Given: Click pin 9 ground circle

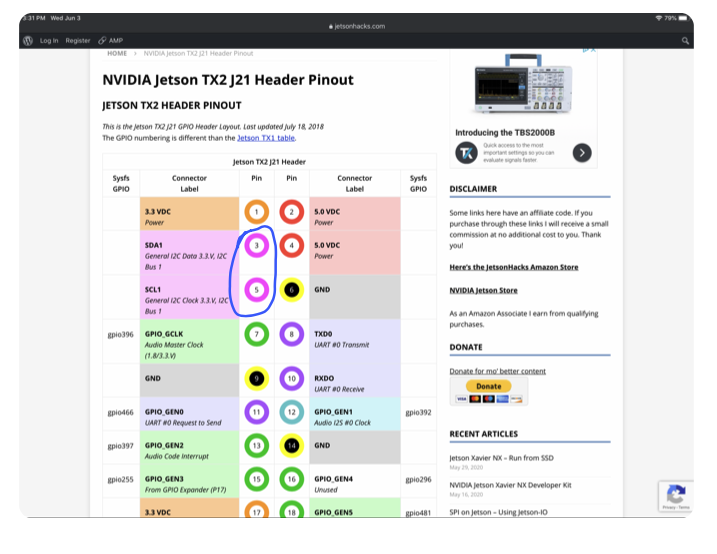Looking at the screenshot, I should pyautogui.click(x=257, y=378).
